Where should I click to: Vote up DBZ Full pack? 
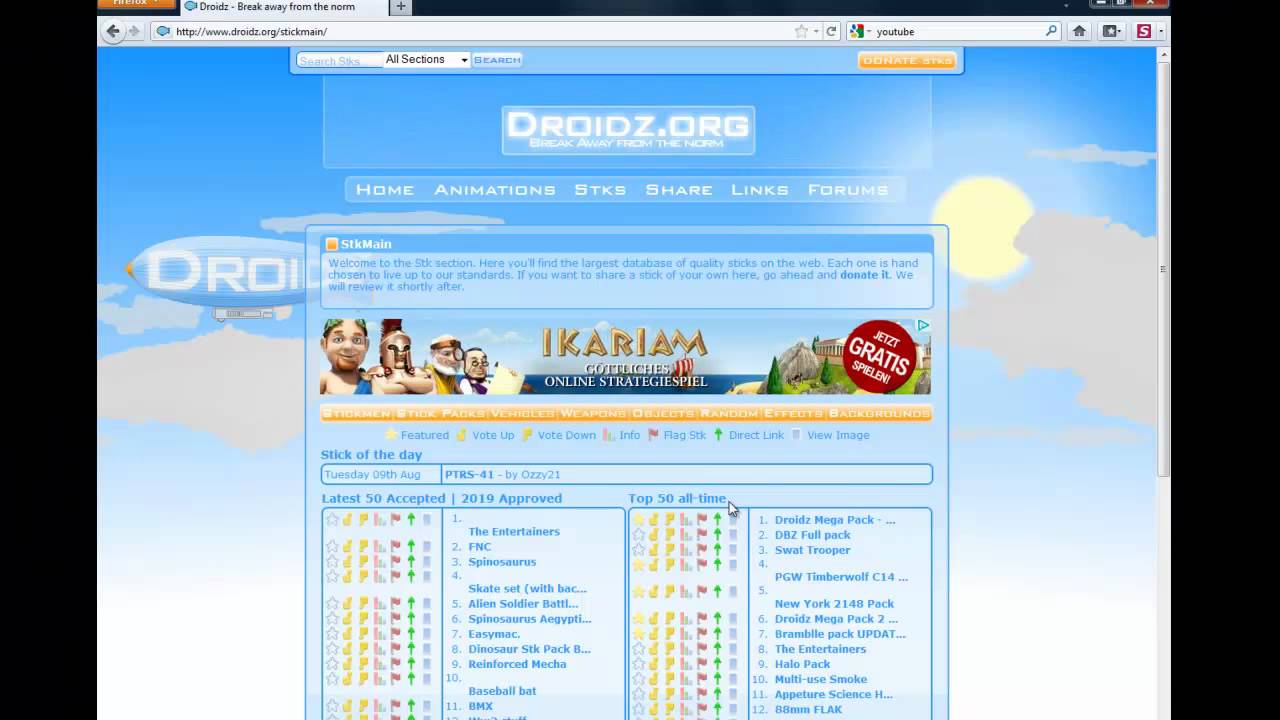click(654, 534)
